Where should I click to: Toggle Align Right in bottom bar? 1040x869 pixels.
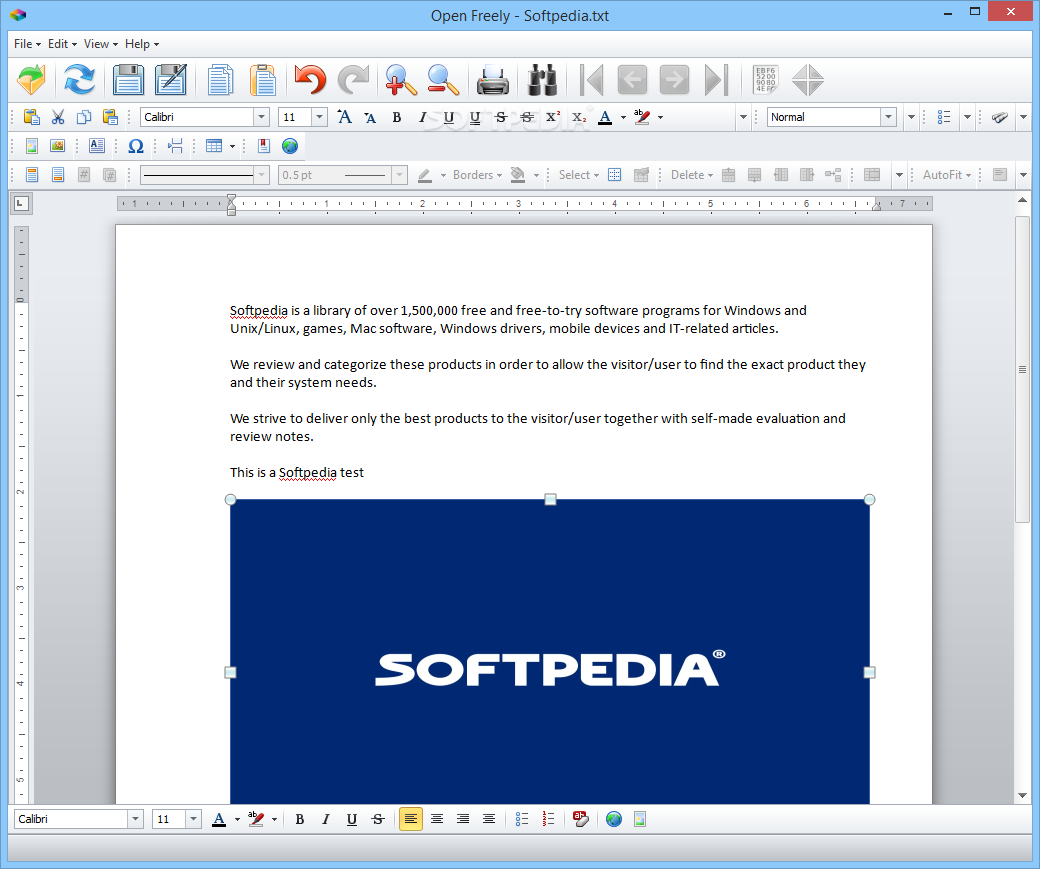pos(463,819)
